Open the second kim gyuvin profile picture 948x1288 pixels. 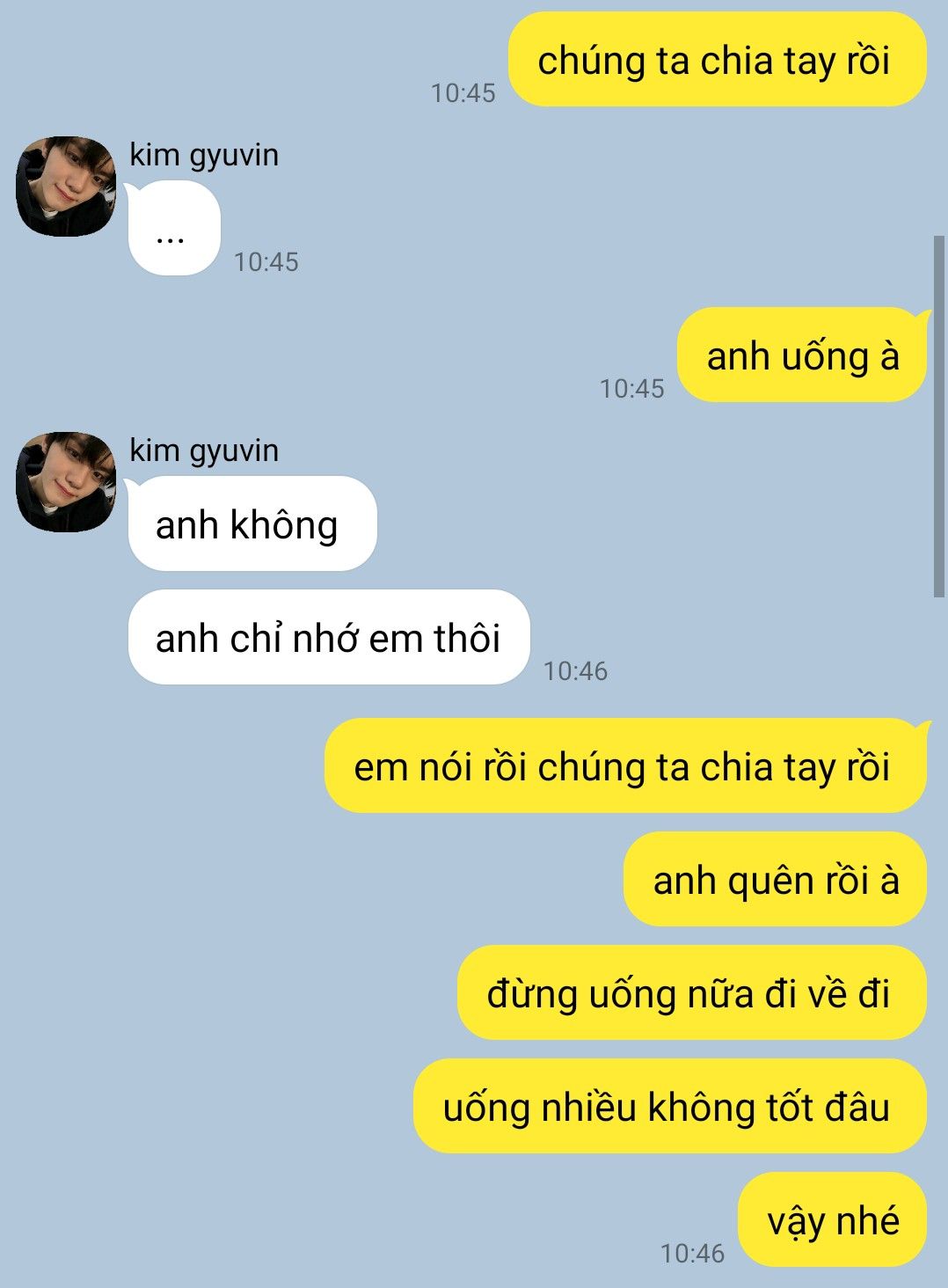pyautogui.click(x=66, y=481)
